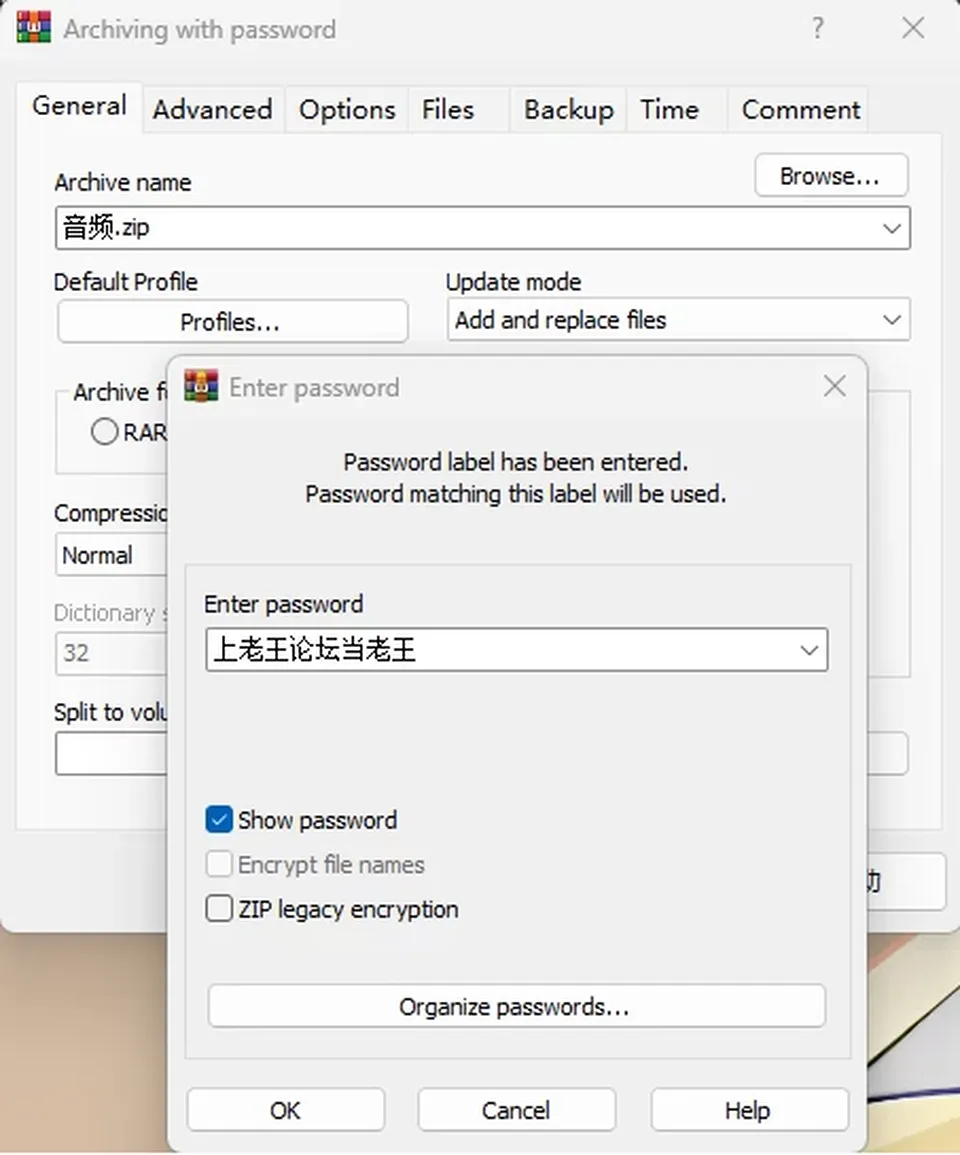The height and width of the screenshot is (1155, 960).
Task: Go to the Comment tab
Action: pos(800,110)
